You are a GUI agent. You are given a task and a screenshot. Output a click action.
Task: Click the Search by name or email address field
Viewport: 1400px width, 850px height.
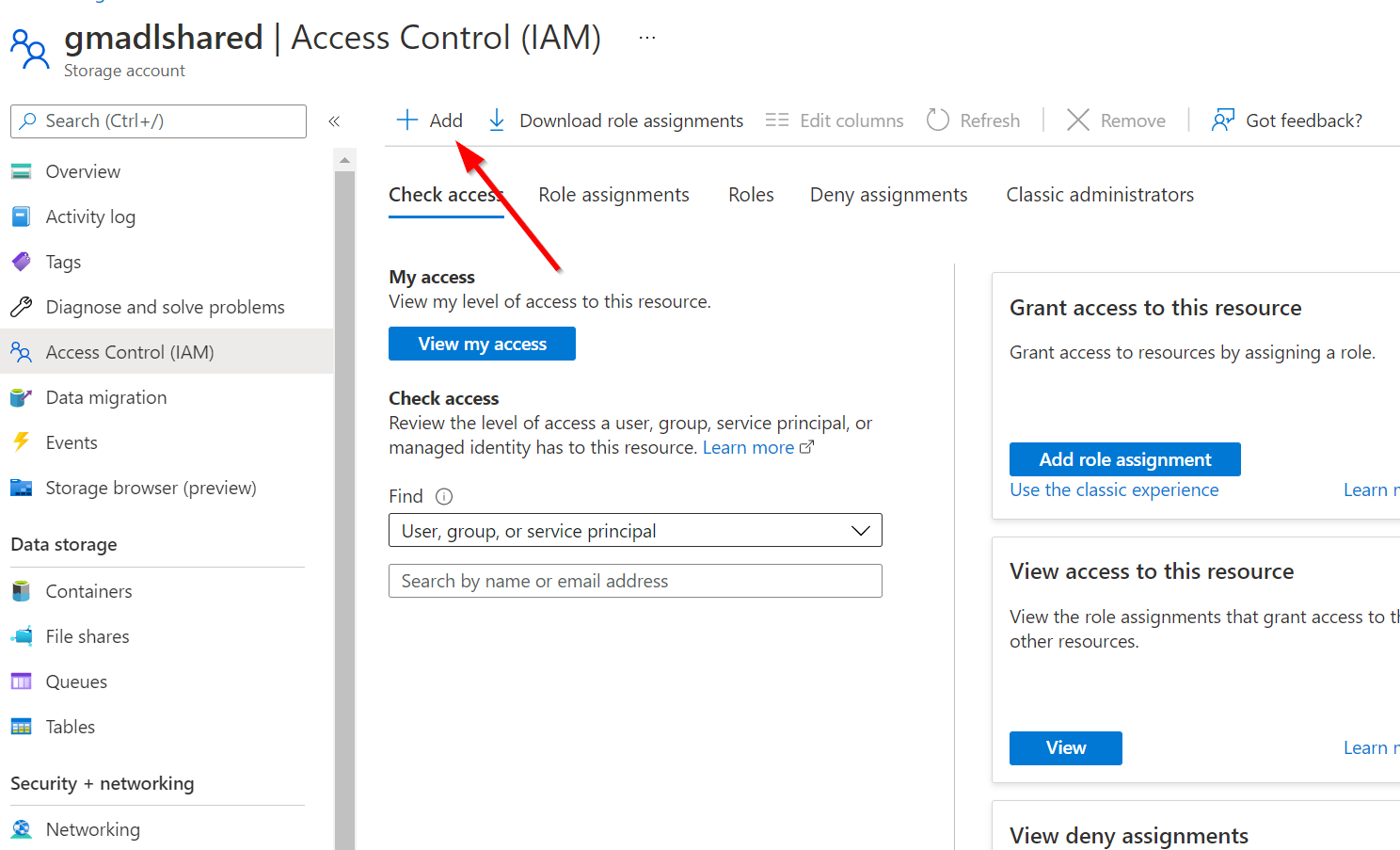point(635,581)
